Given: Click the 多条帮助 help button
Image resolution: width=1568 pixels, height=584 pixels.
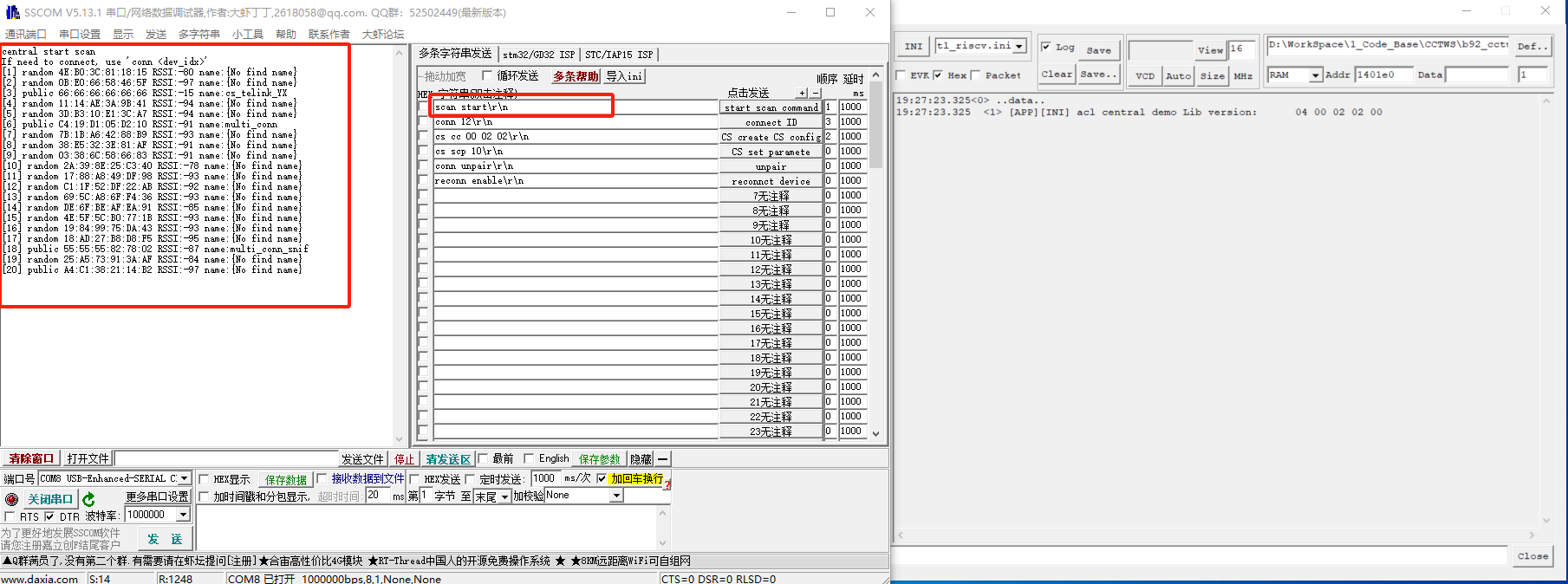Looking at the screenshot, I should (576, 76).
